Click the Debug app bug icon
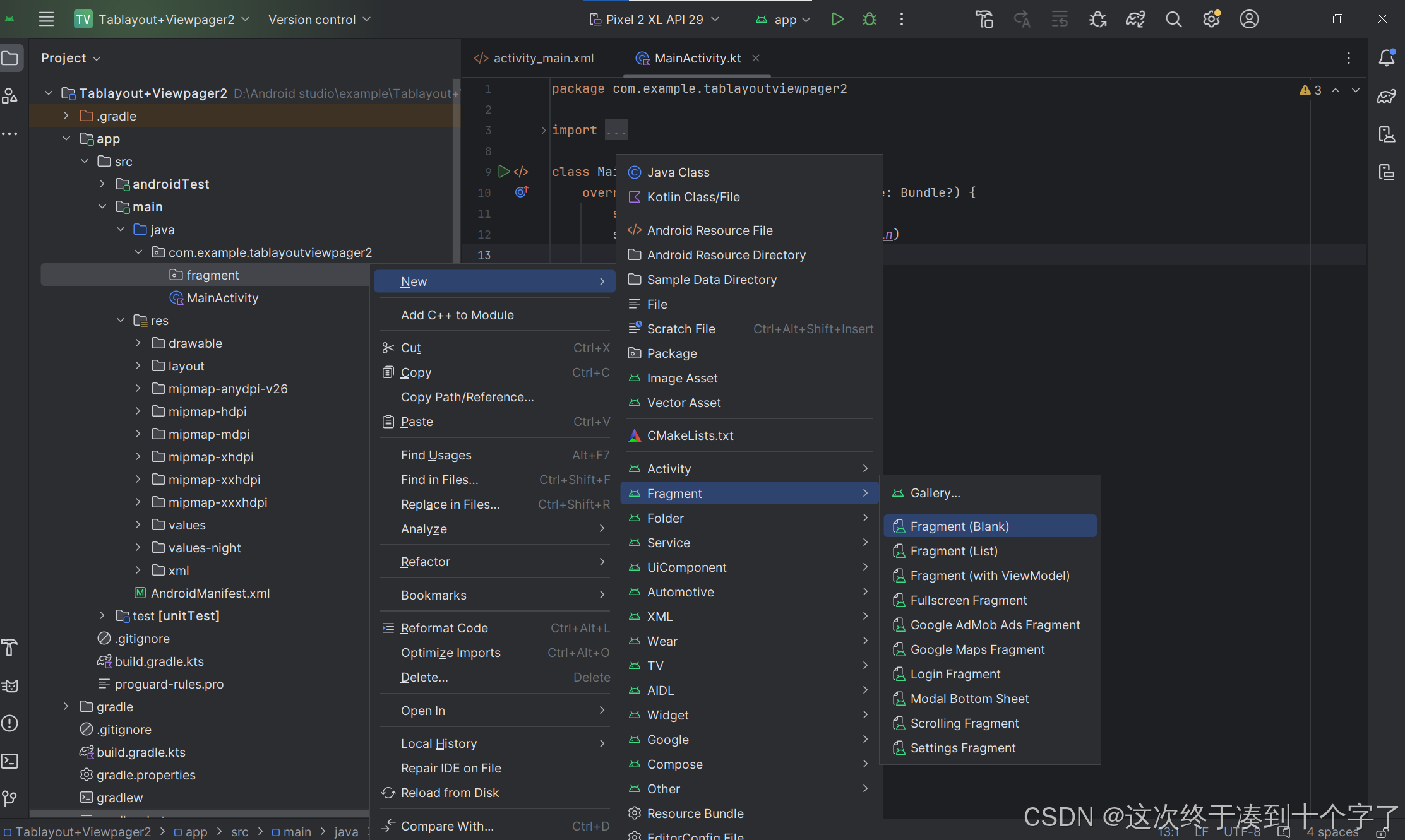The height and width of the screenshot is (840, 1405). [870, 20]
